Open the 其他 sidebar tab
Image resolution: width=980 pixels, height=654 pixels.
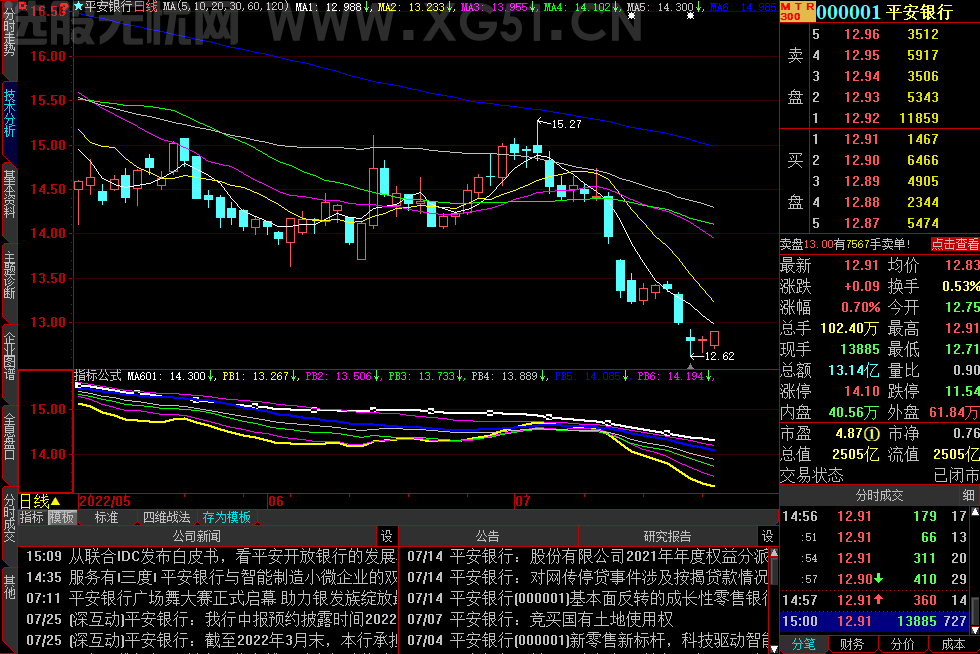click(9, 588)
